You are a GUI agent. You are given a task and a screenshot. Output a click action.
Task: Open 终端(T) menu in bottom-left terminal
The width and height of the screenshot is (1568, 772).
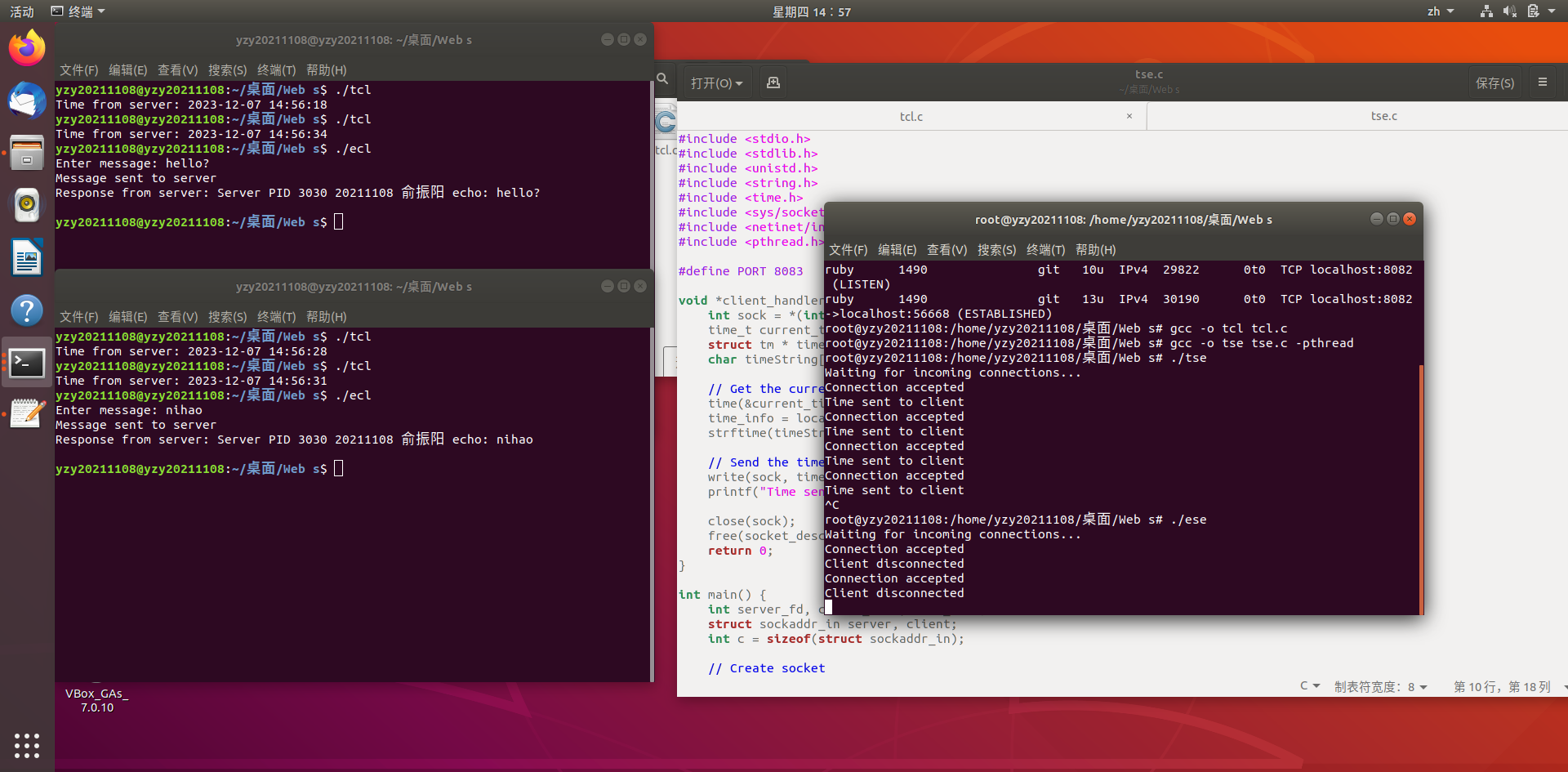click(x=277, y=317)
